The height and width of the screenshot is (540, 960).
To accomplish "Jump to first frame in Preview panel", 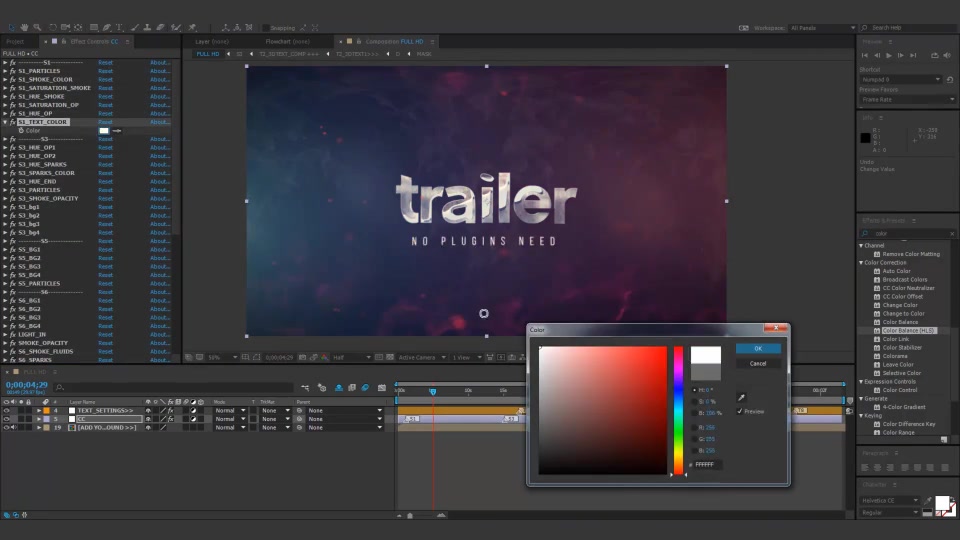I will [x=865, y=55].
